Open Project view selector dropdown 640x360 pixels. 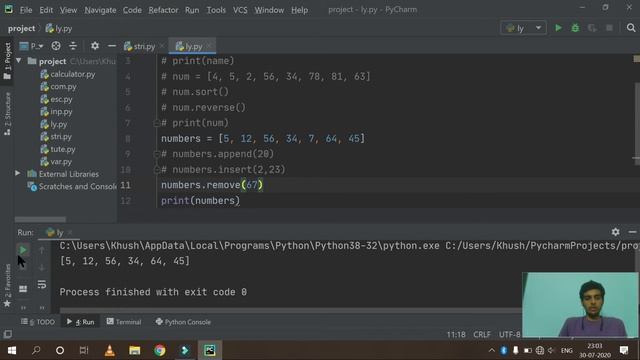pyautogui.click(x=32, y=46)
